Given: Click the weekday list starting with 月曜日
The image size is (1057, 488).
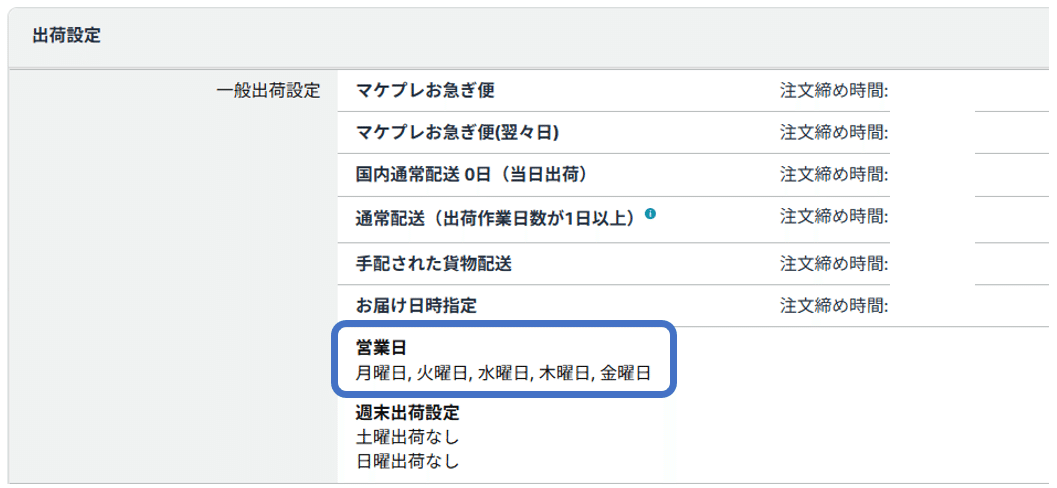Looking at the screenshot, I should click(x=504, y=374).
